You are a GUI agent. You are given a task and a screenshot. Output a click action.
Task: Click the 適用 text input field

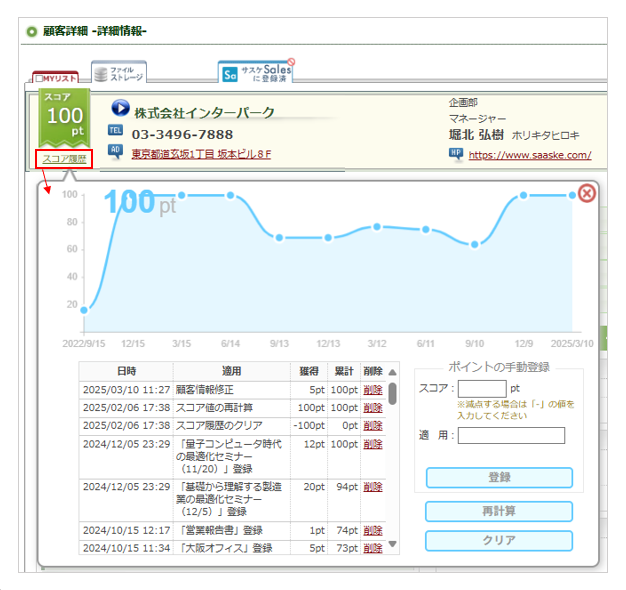click(511, 435)
